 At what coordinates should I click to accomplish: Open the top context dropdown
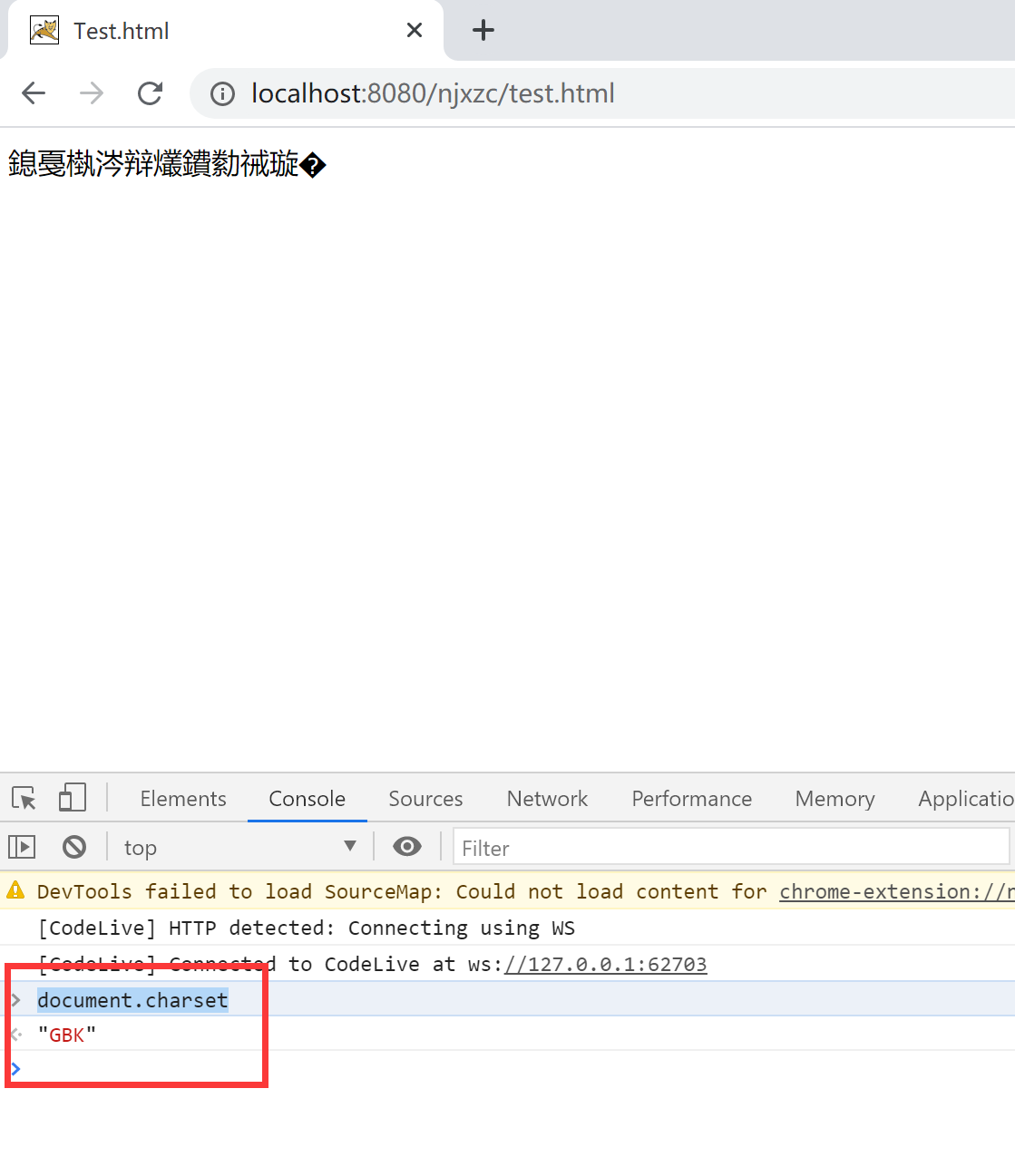click(x=240, y=847)
